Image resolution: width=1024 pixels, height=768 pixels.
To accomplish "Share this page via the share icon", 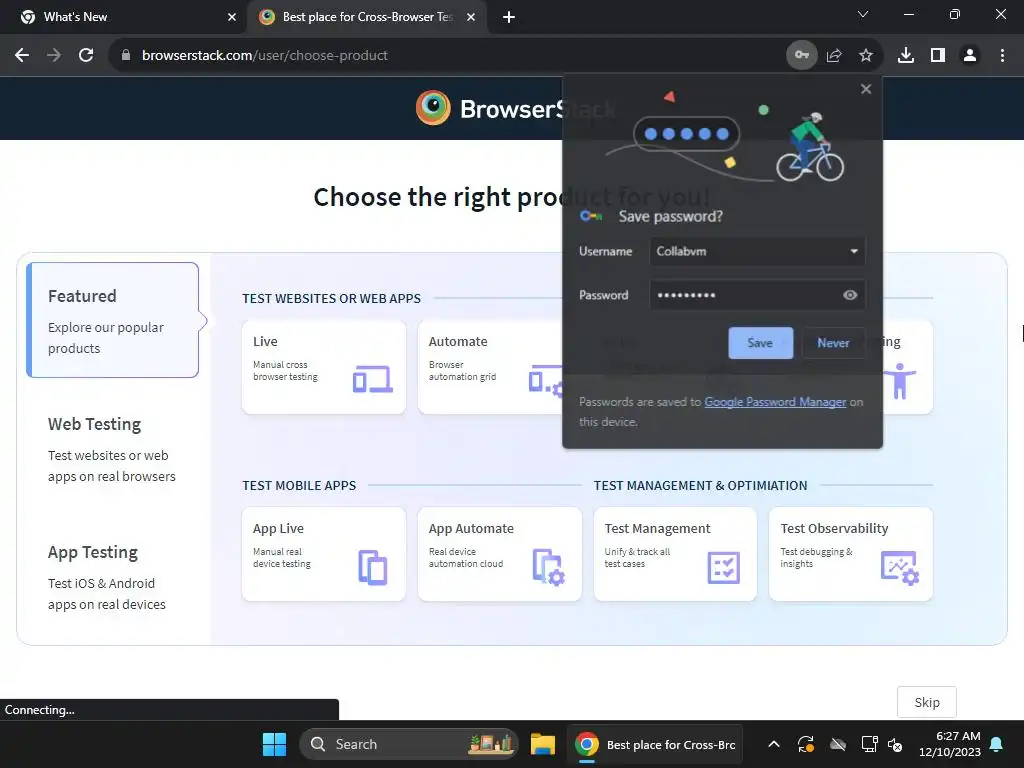I will pos(834,56).
